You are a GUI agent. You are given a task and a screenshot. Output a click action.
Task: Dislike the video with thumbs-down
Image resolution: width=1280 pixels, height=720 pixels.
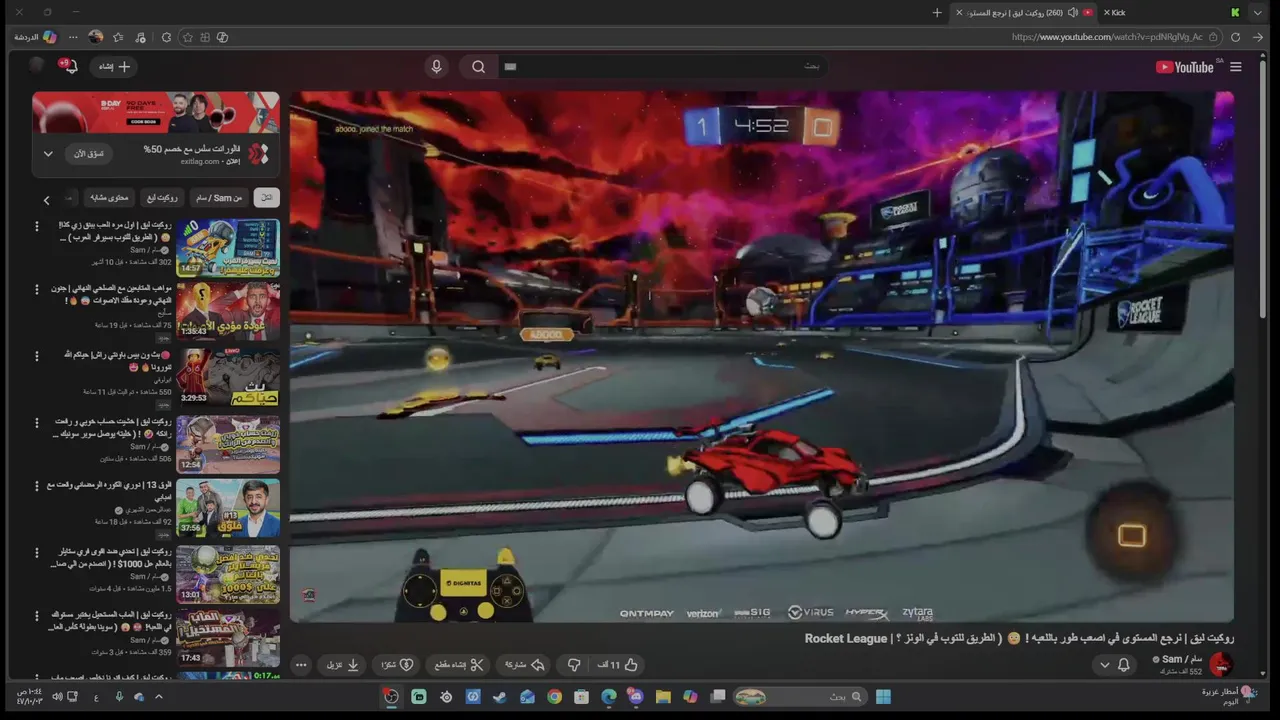[574, 665]
